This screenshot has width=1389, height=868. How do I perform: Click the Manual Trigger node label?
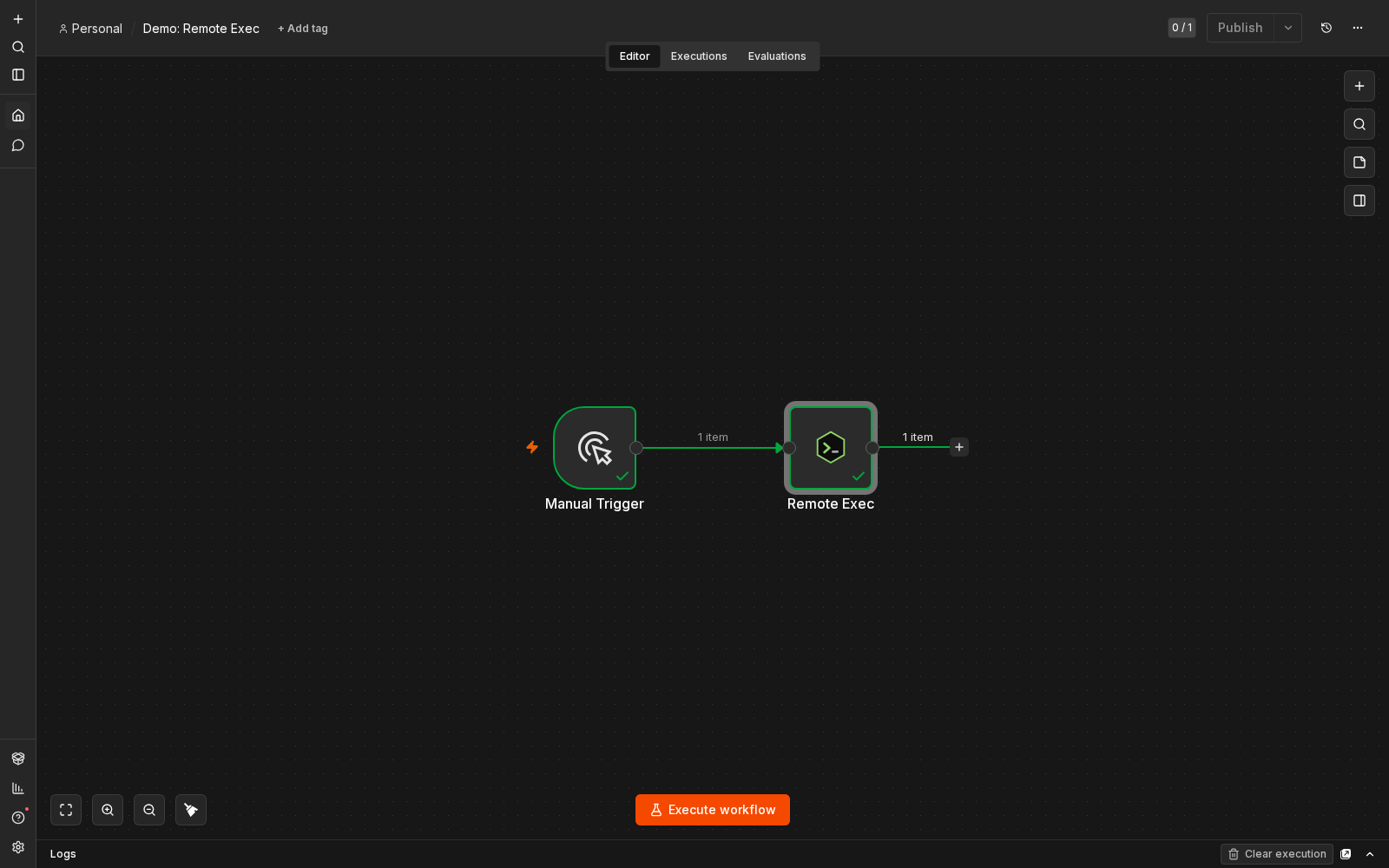click(x=595, y=504)
